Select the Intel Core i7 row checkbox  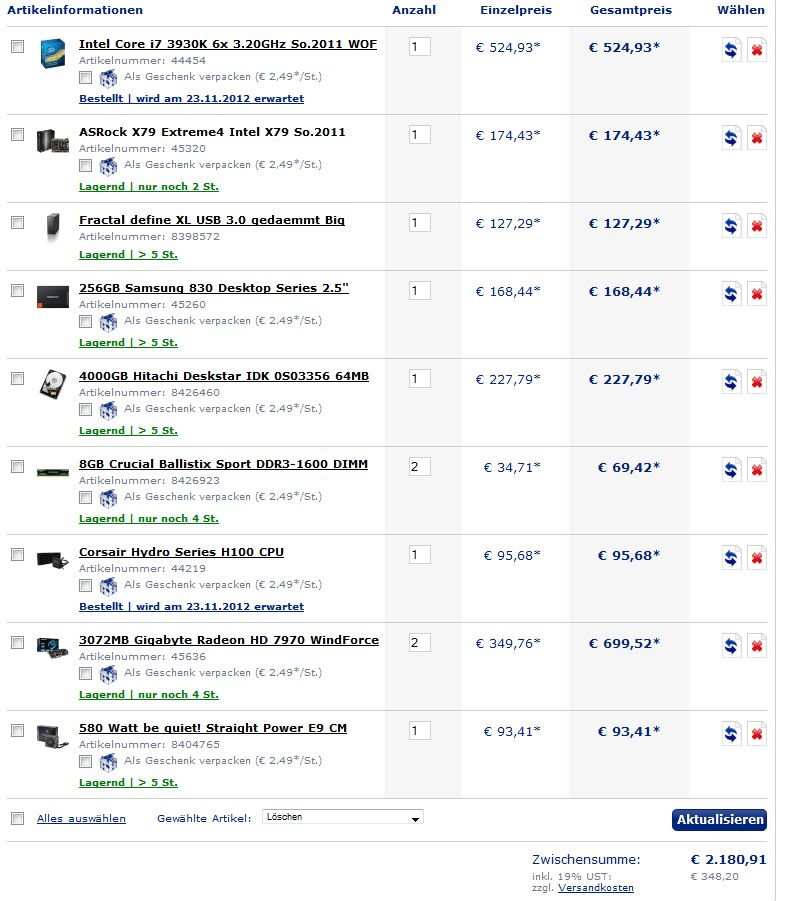tap(17, 47)
